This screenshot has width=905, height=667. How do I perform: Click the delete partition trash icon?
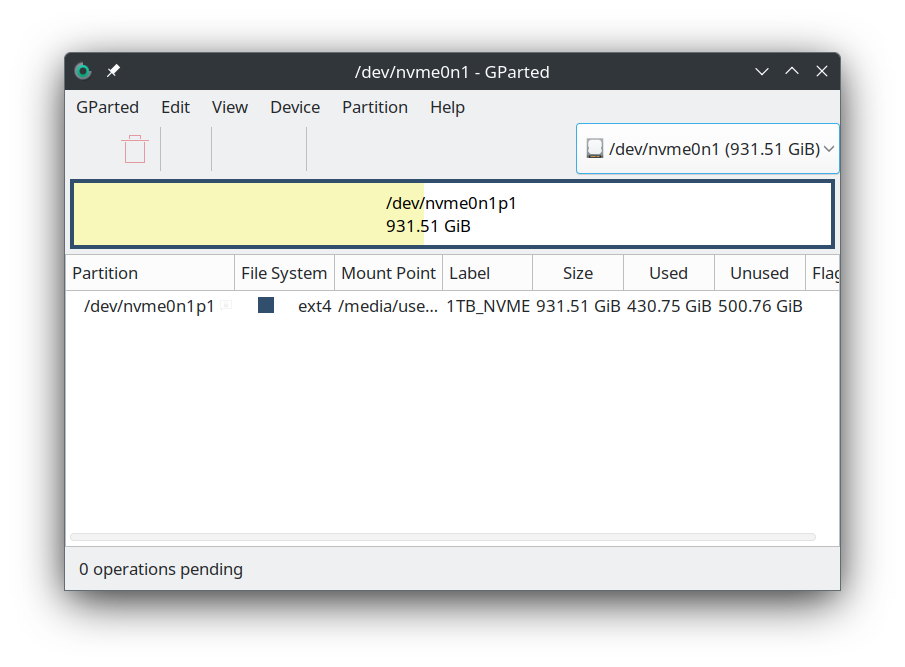click(135, 149)
